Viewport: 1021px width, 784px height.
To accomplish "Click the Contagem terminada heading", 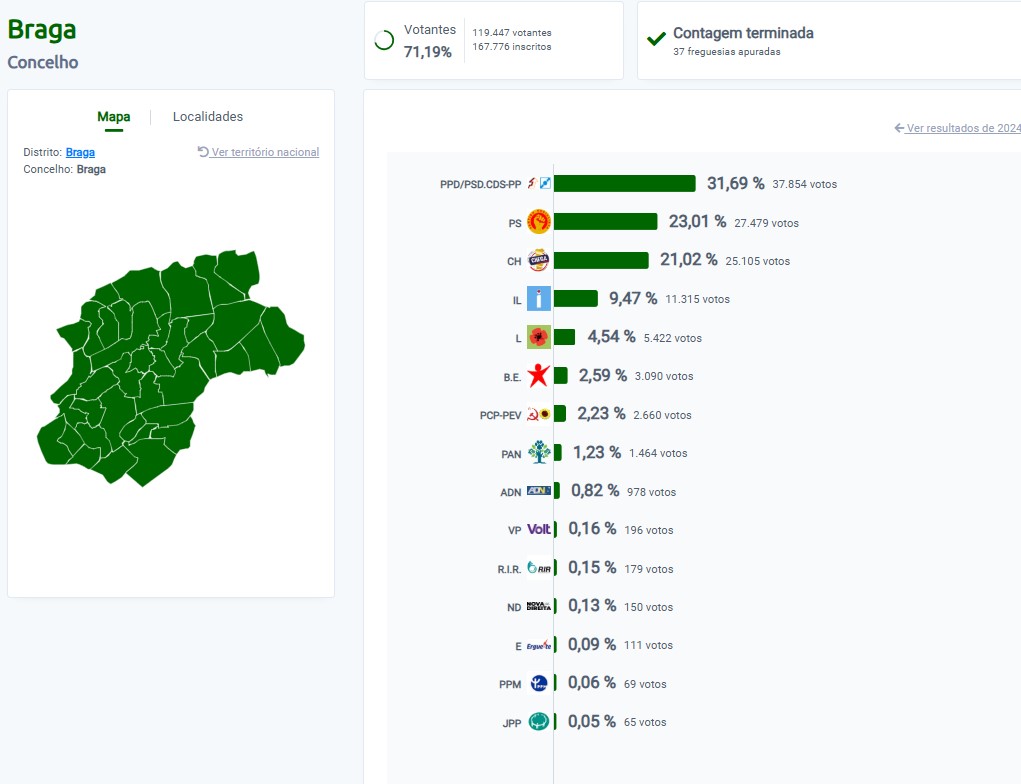I will coord(743,33).
